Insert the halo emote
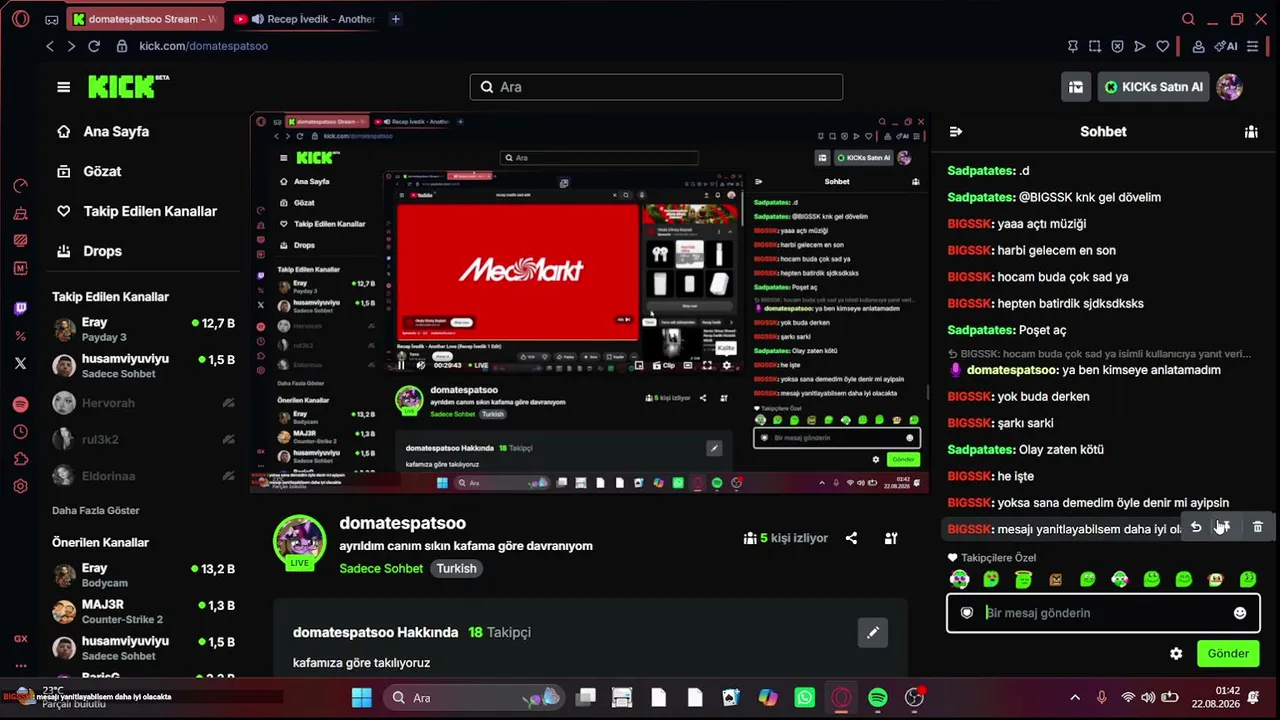Image resolution: width=1280 pixels, height=720 pixels. [x=1023, y=579]
